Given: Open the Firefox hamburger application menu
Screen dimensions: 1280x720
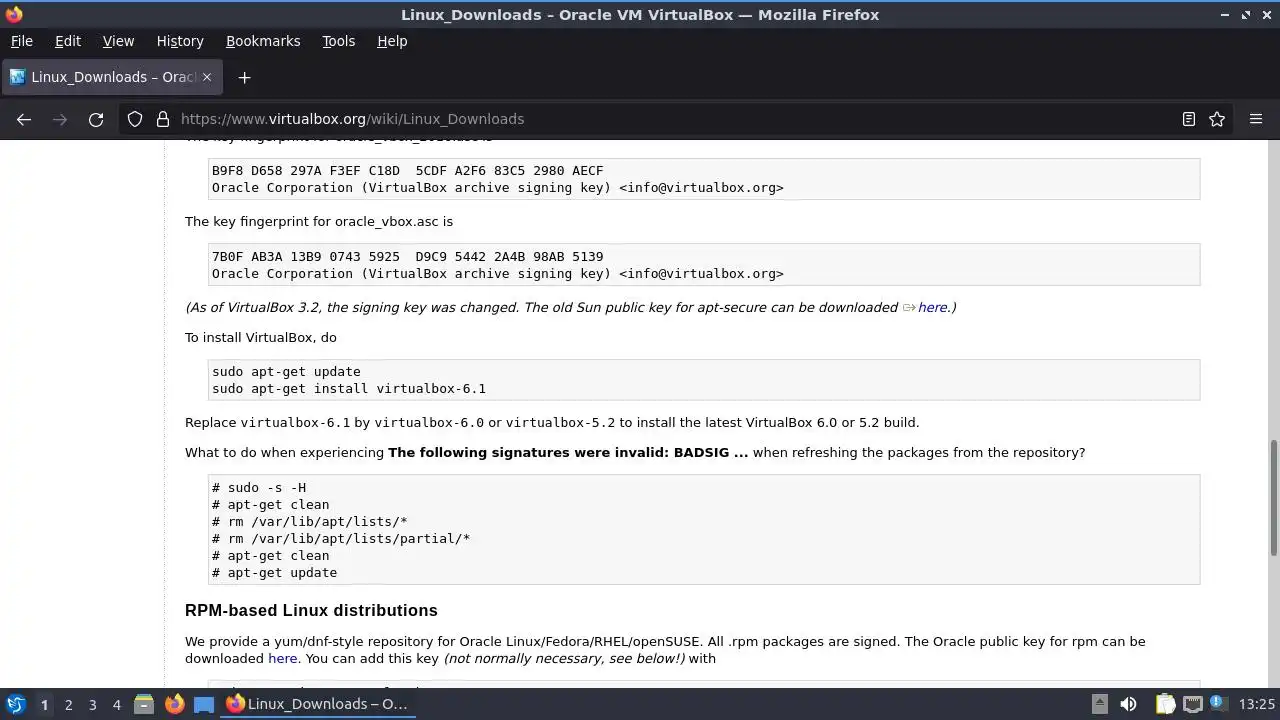Looking at the screenshot, I should pyautogui.click(x=1256, y=119).
